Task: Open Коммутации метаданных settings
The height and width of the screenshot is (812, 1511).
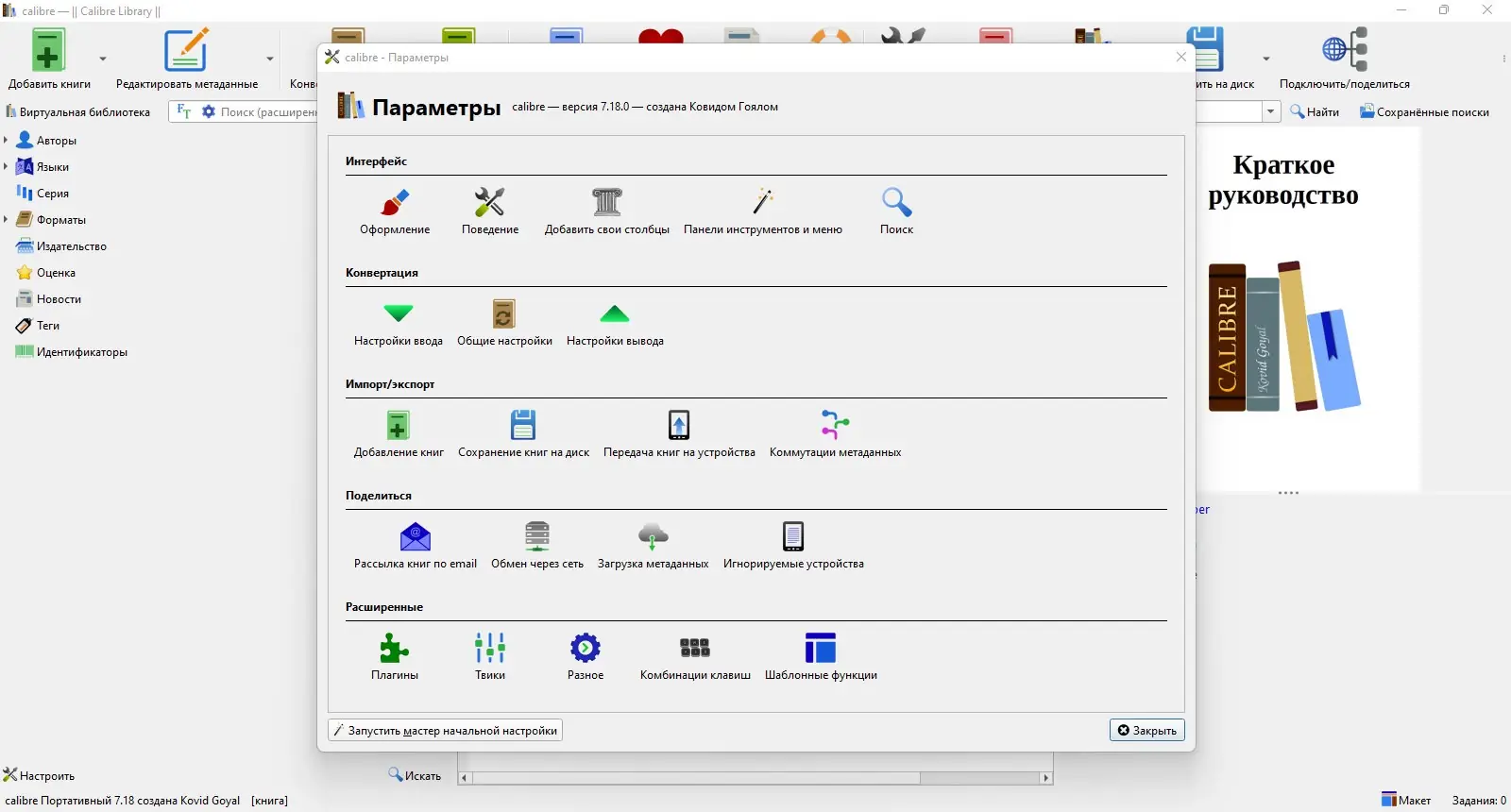Action: [835, 434]
